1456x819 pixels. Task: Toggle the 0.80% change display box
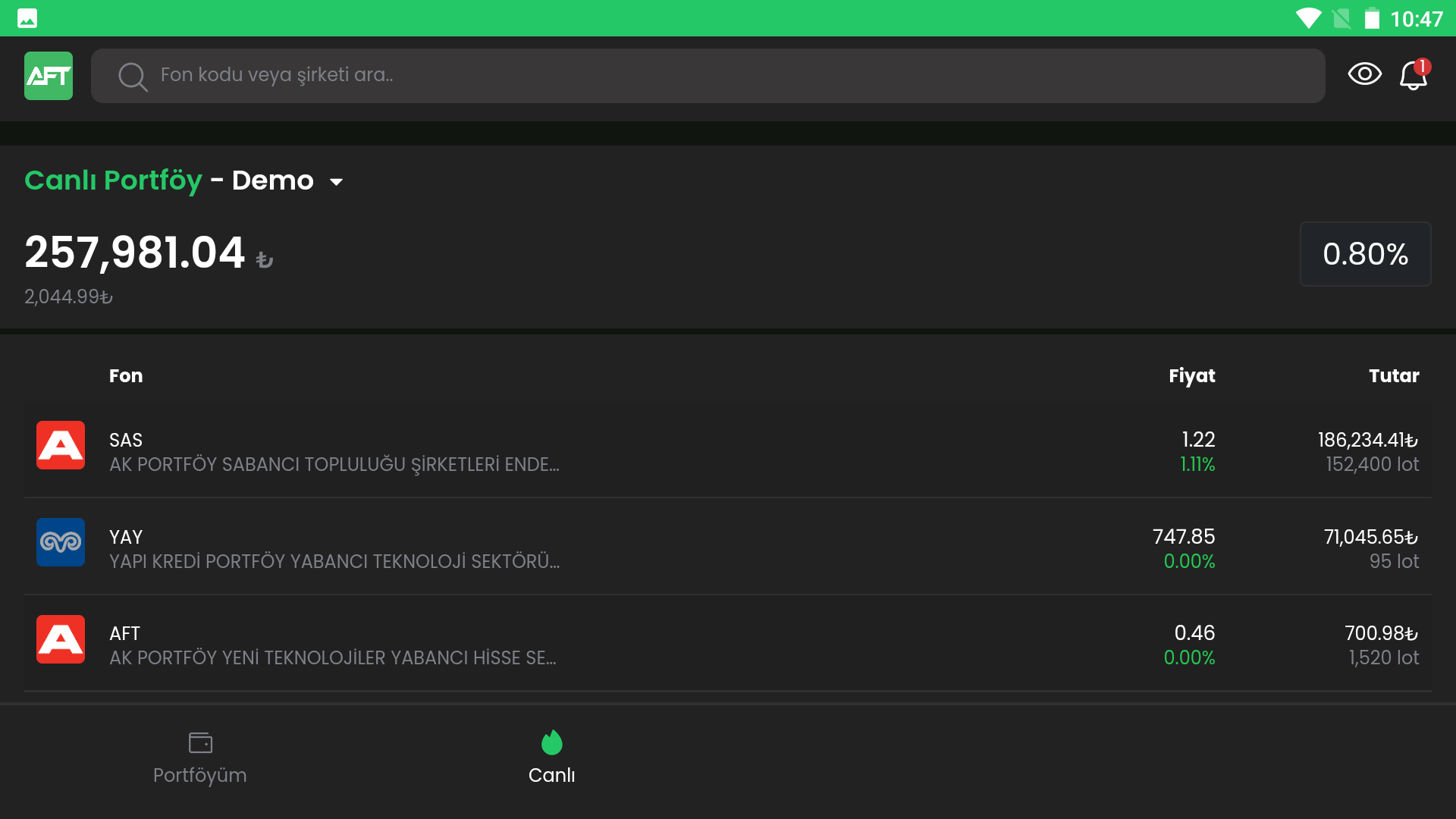(x=1365, y=254)
